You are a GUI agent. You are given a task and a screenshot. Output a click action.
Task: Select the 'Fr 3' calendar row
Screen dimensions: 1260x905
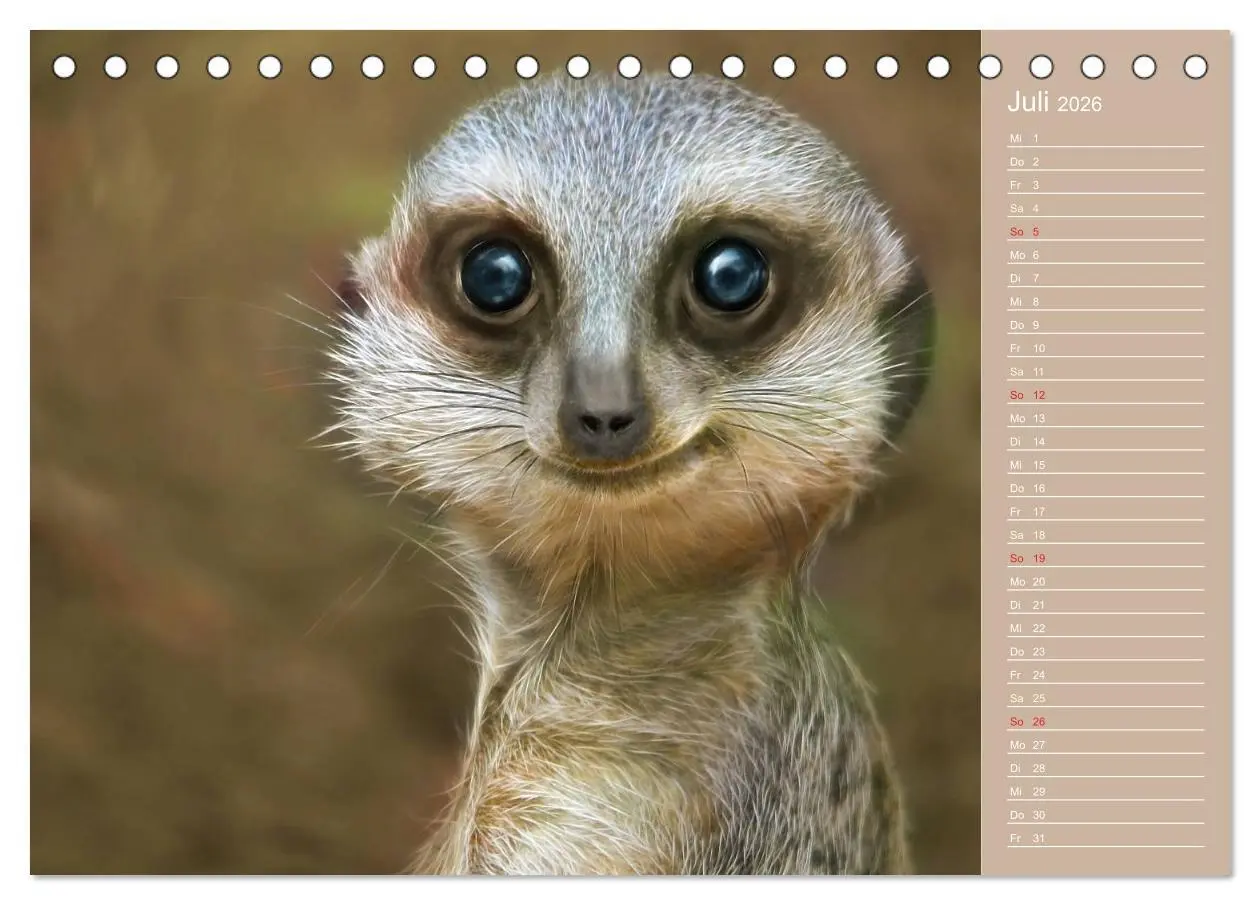1105,185
